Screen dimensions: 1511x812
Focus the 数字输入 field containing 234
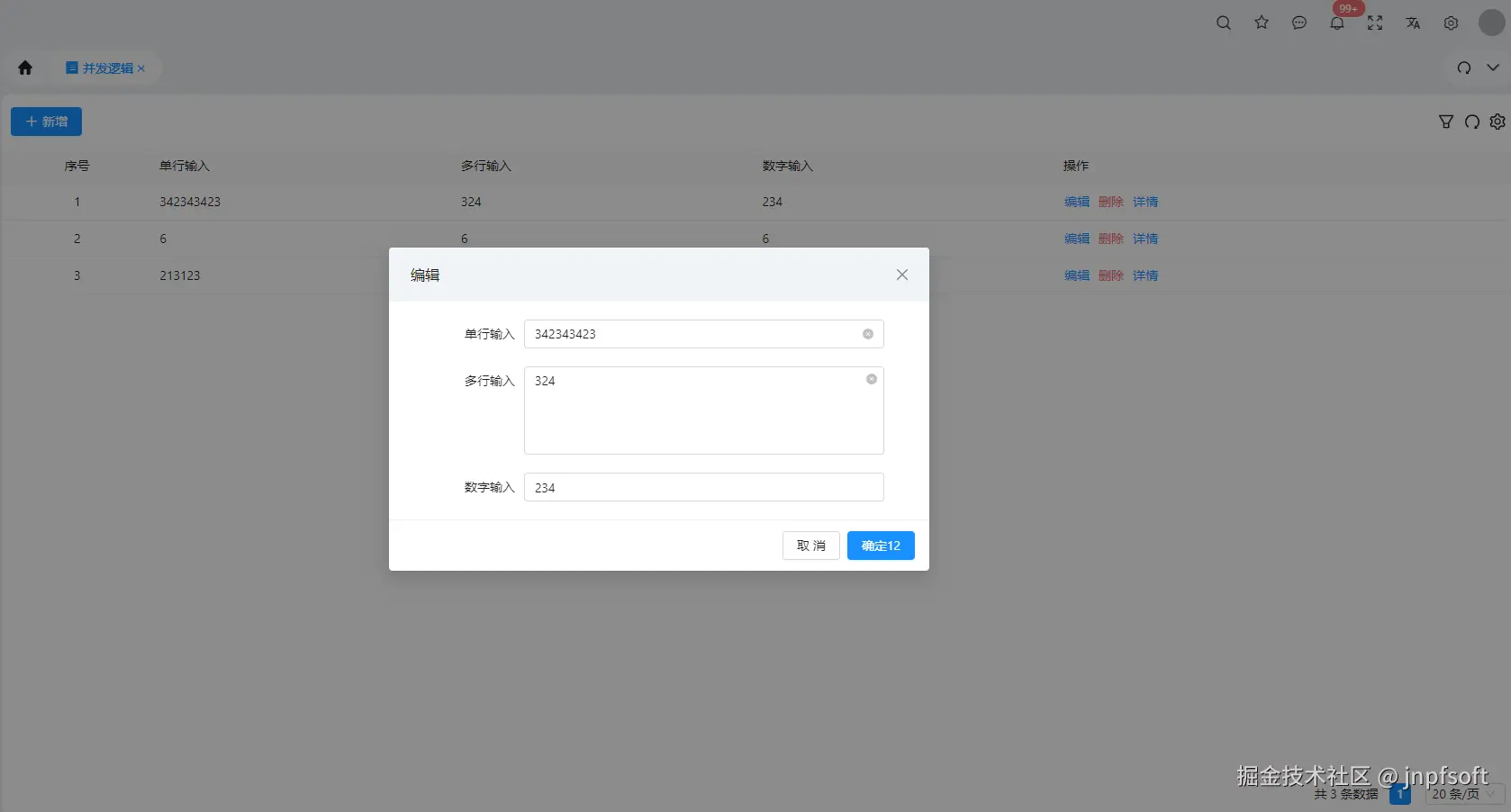tap(704, 487)
